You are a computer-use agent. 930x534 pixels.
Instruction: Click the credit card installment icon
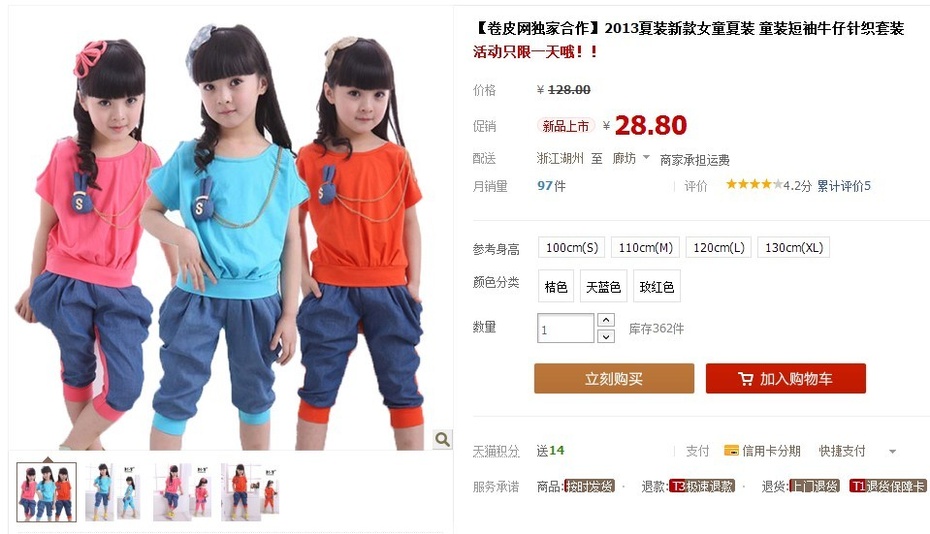coord(731,450)
